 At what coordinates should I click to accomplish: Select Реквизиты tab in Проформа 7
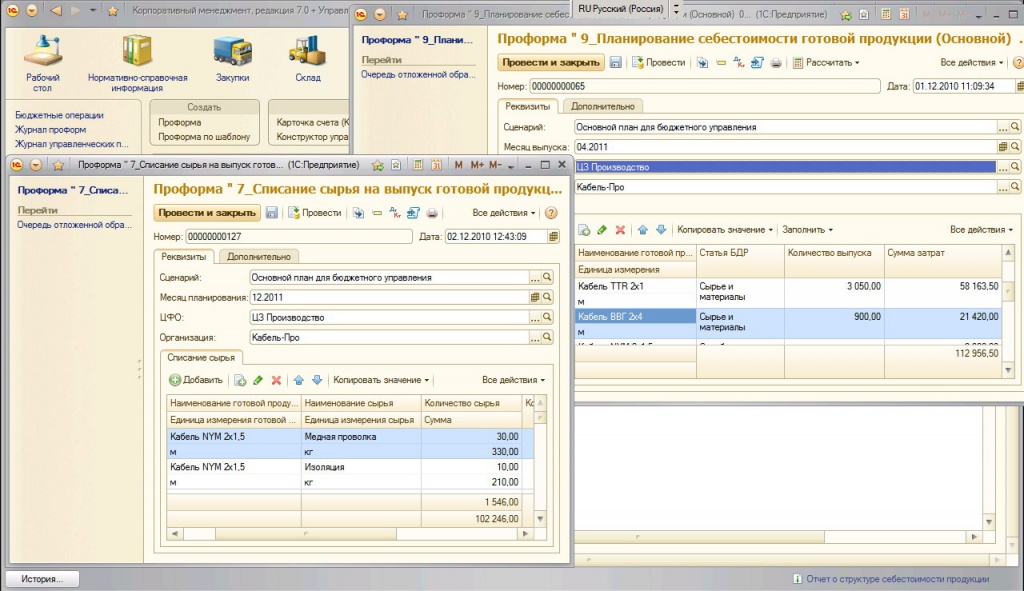click(184, 257)
